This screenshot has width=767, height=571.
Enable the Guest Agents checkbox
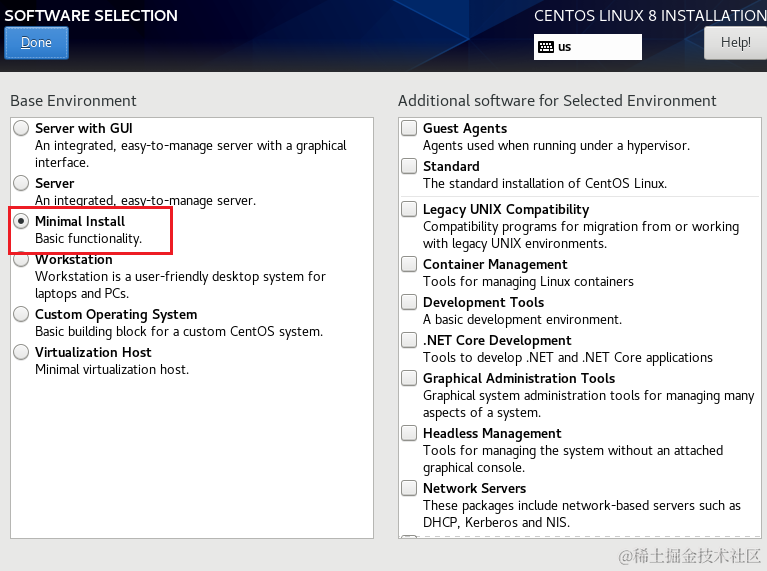pyautogui.click(x=409, y=129)
